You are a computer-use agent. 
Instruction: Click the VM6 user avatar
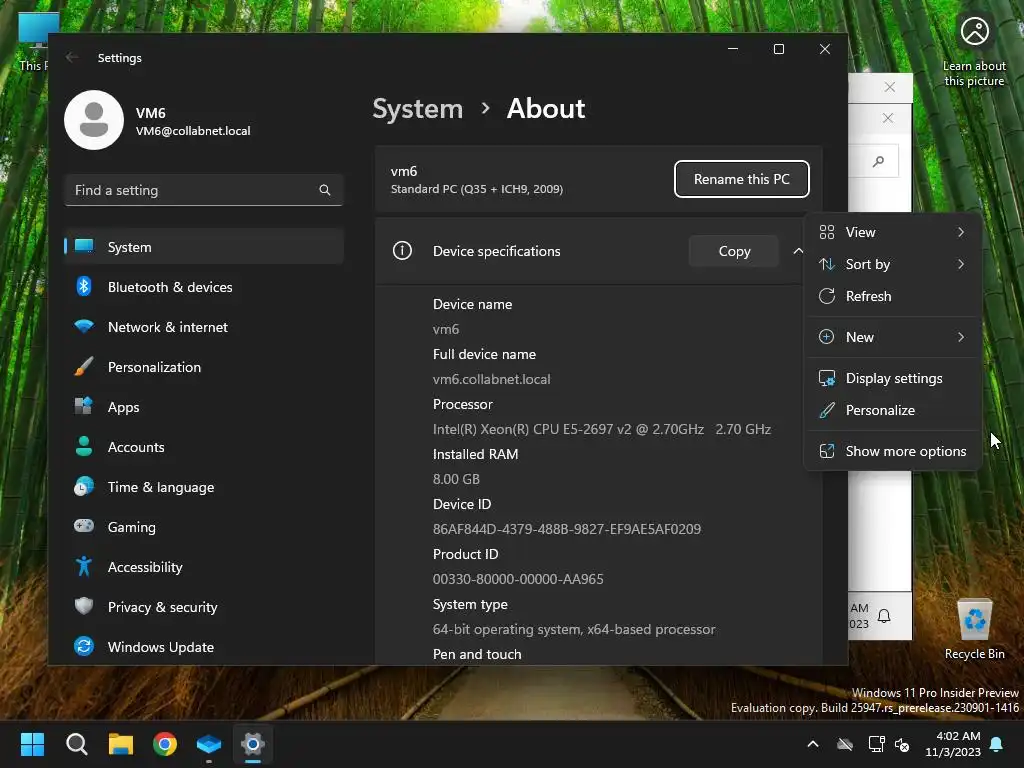(94, 120)
